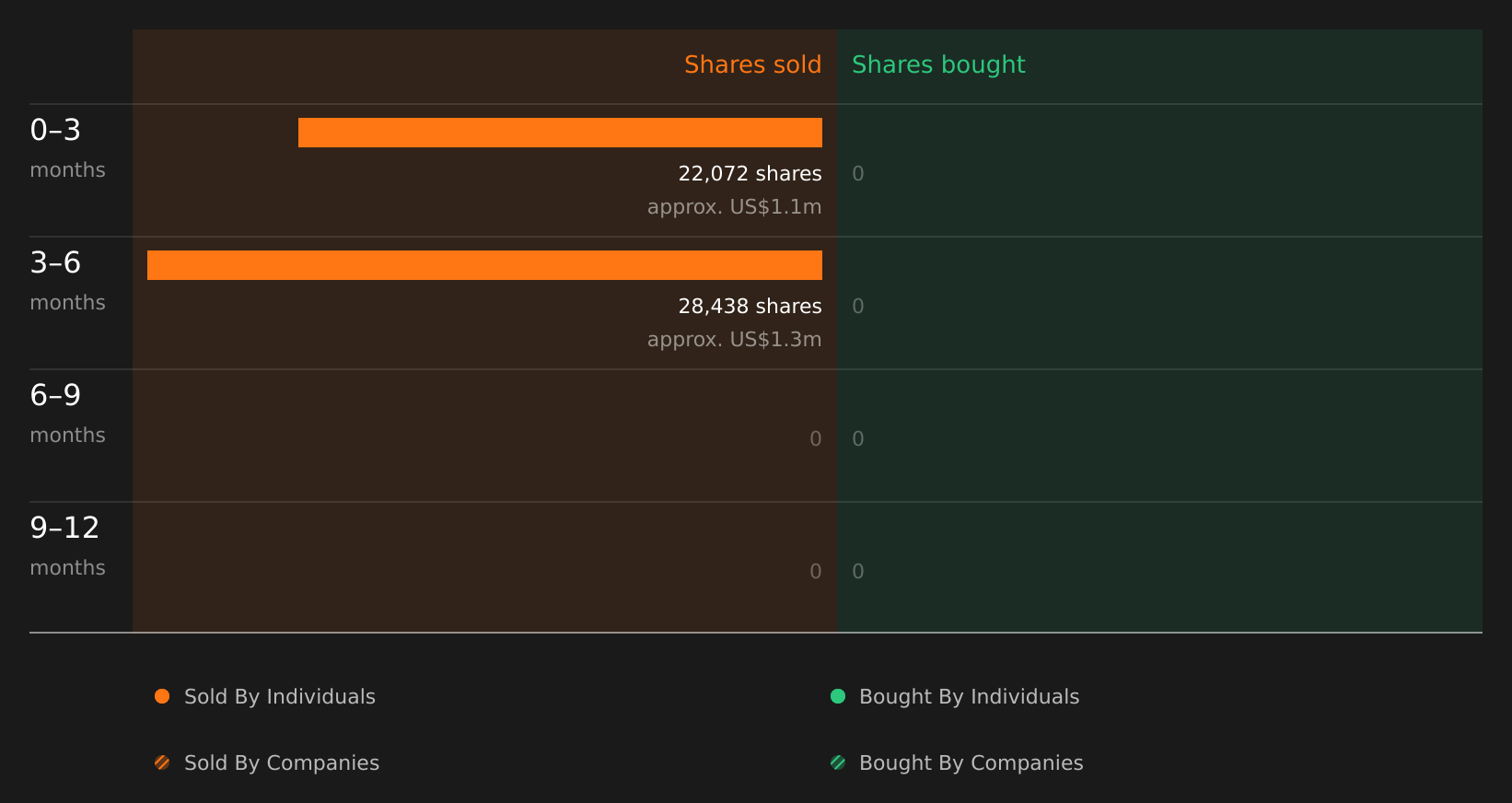Click the 0–3 months row label

tap(67, 148)
